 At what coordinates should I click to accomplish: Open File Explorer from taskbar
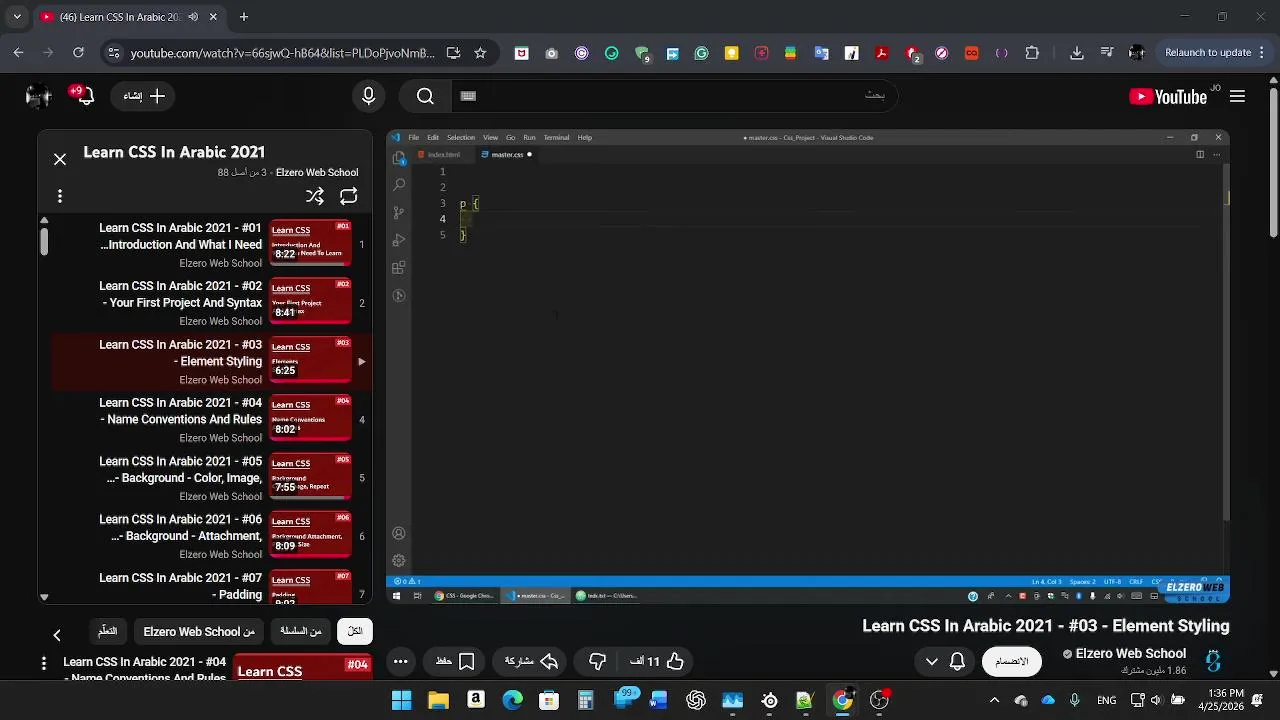[438, 700]
